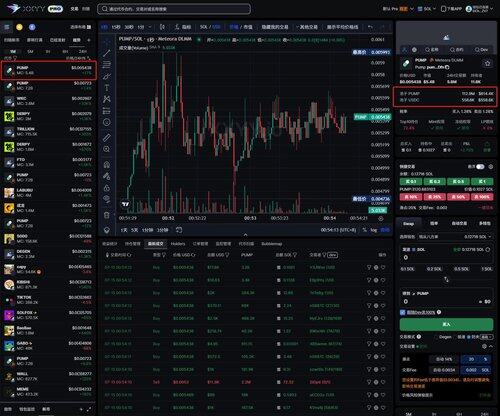Select the 5M timeframe tab in watchlist
This screenshot has height=416, width=500.
pyautogui.click(x=30, y=52)
